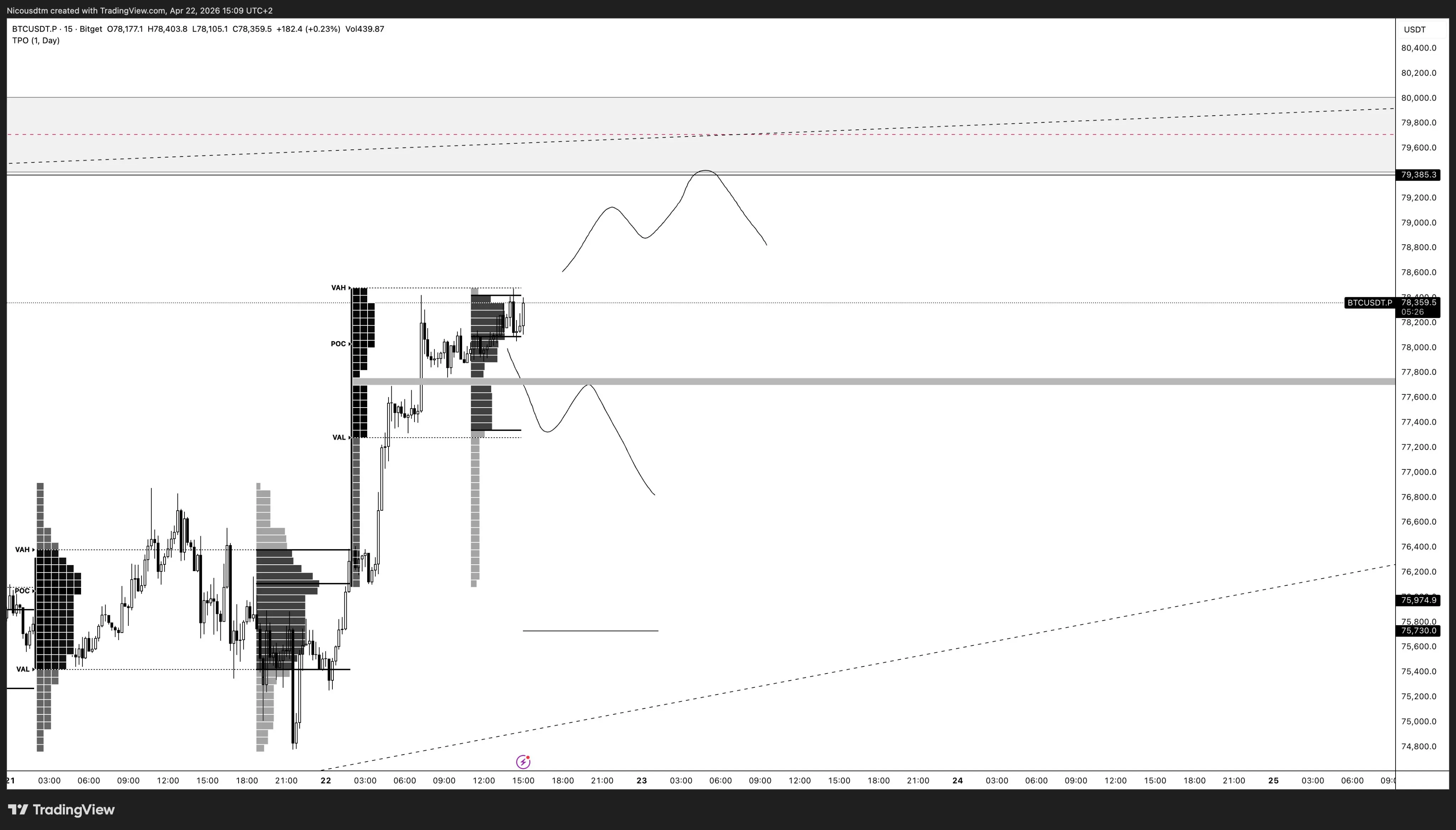Screen dimensions: 1456x830
Task: Click the BTCUSDT.P symbol title in legend
Action: [34, 28]
